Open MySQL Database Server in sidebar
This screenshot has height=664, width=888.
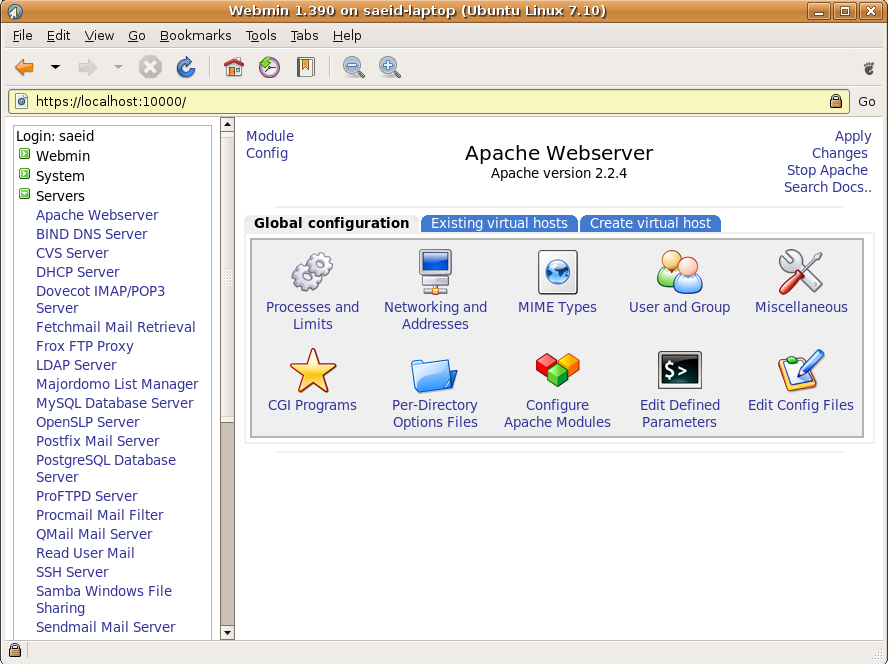coord(114,403)
